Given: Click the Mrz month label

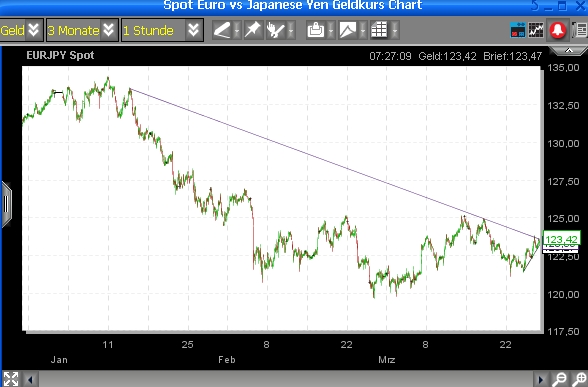Looking at the screenshot, I should (387, 360).
